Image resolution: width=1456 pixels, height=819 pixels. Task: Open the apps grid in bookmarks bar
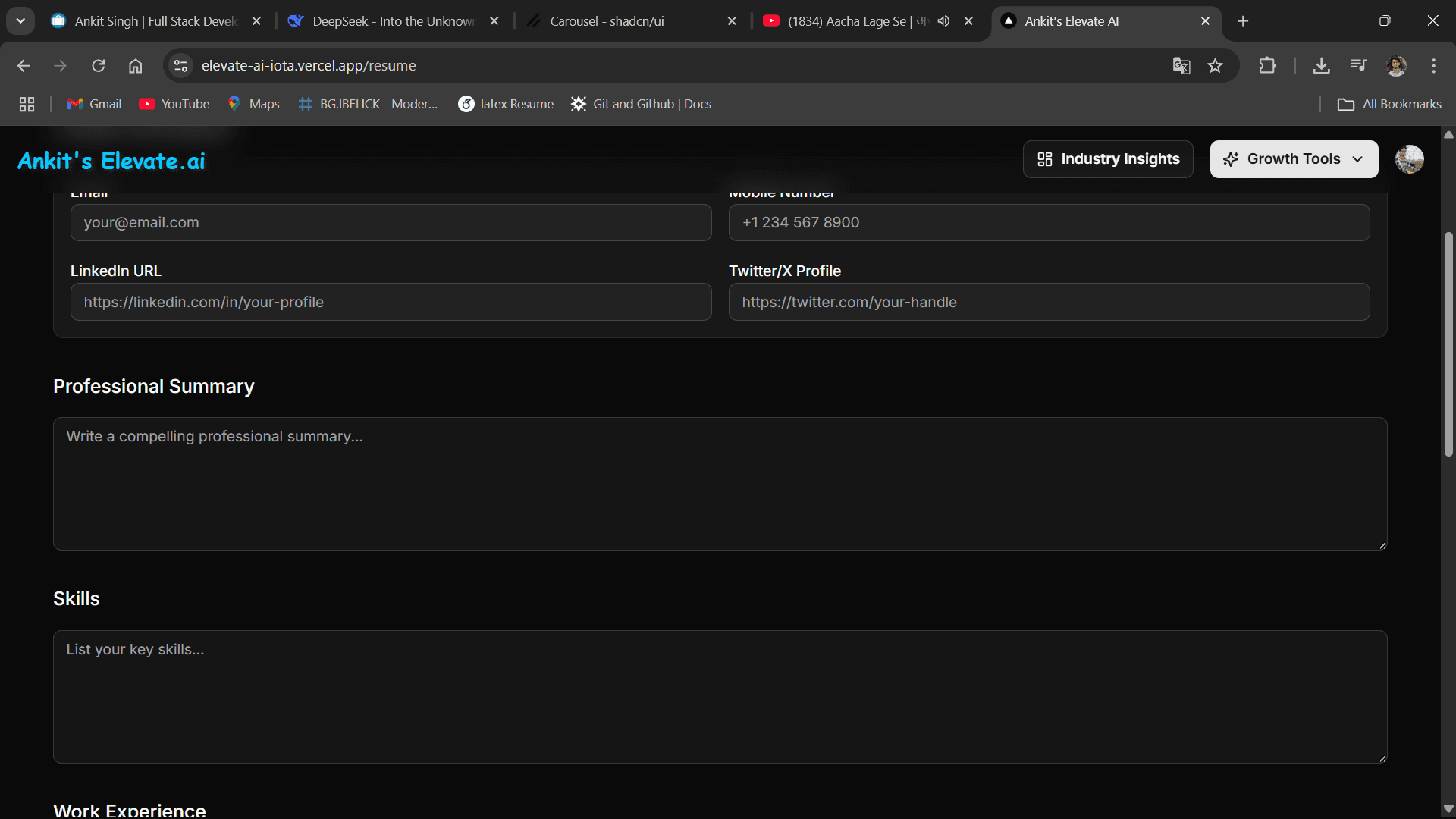tap(27, 104)
